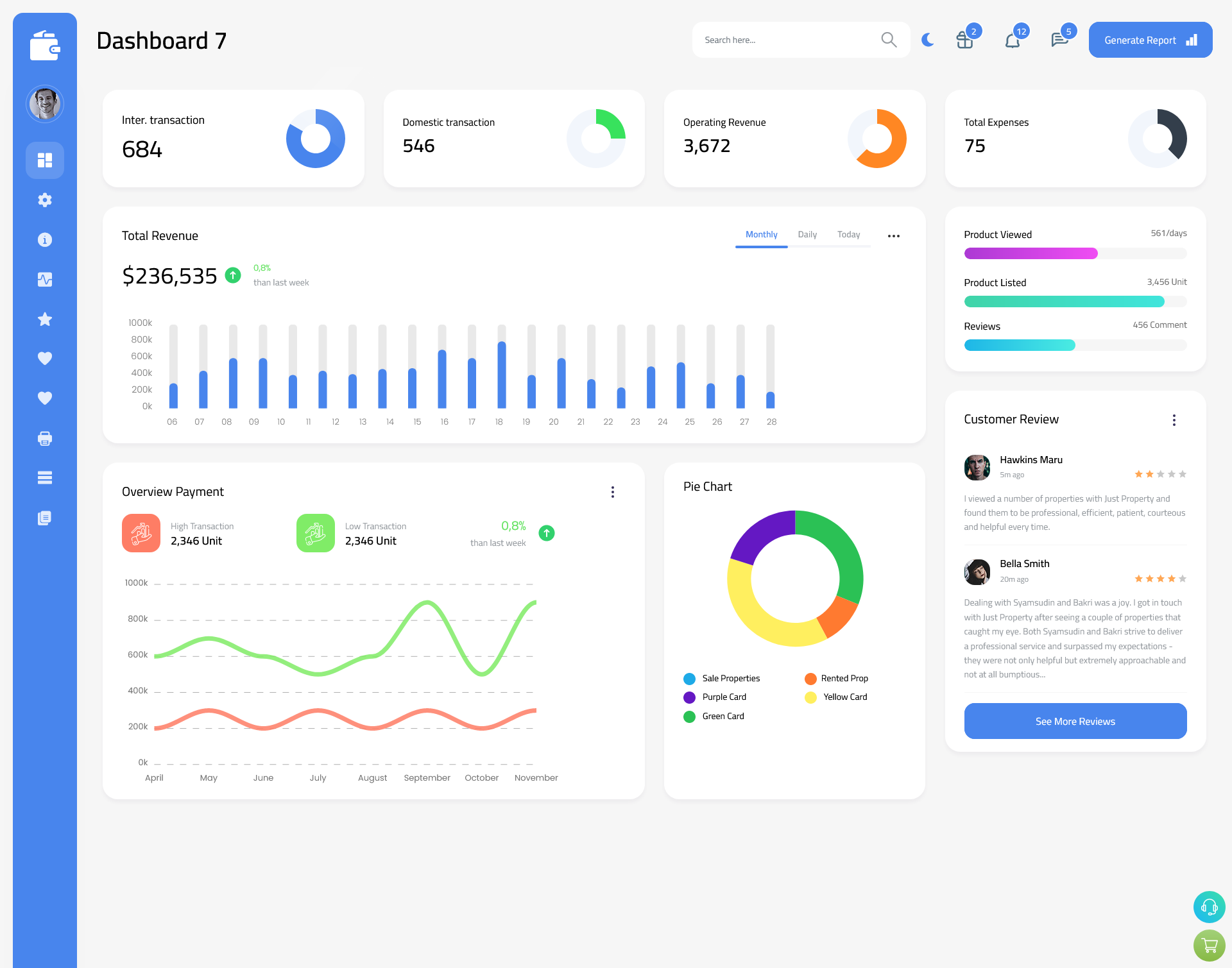
Task: Select the Monthly revenue tab
Action: click(761, 235)
